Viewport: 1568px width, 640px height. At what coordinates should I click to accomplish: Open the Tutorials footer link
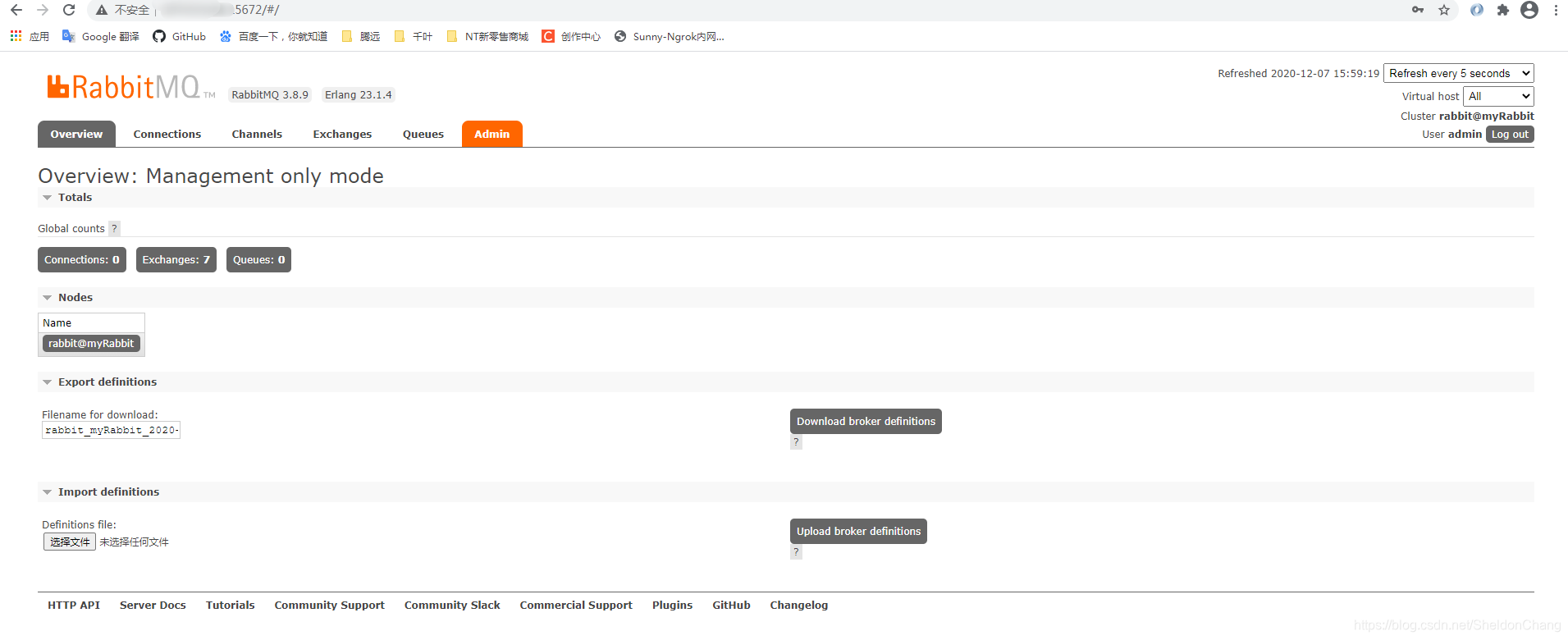click(231, 606)
